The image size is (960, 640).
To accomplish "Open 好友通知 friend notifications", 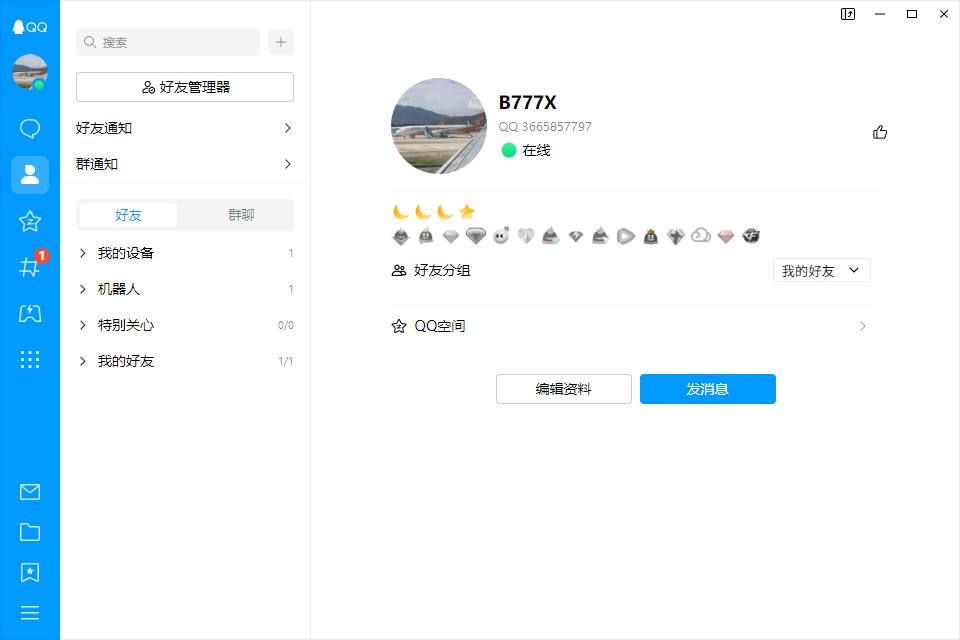I will pos(185,128).
